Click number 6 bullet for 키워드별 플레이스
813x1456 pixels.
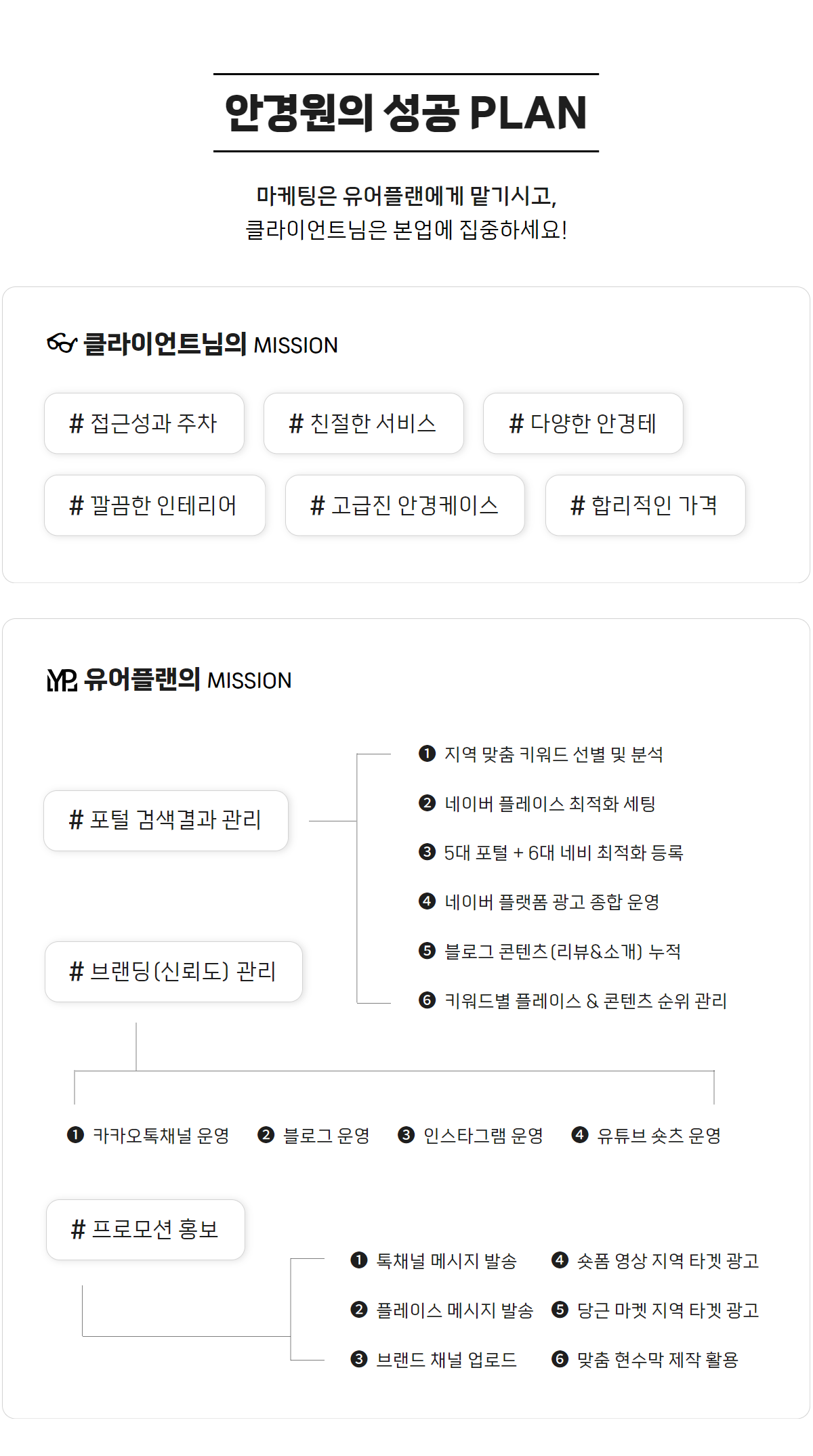coord(427,1000)
